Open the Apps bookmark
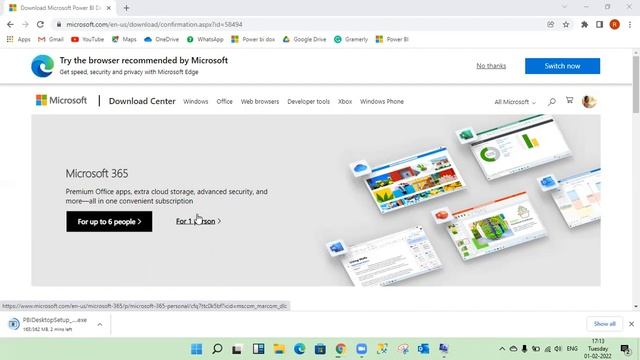Viewport: 640px width, 360px height. [18, 39]
